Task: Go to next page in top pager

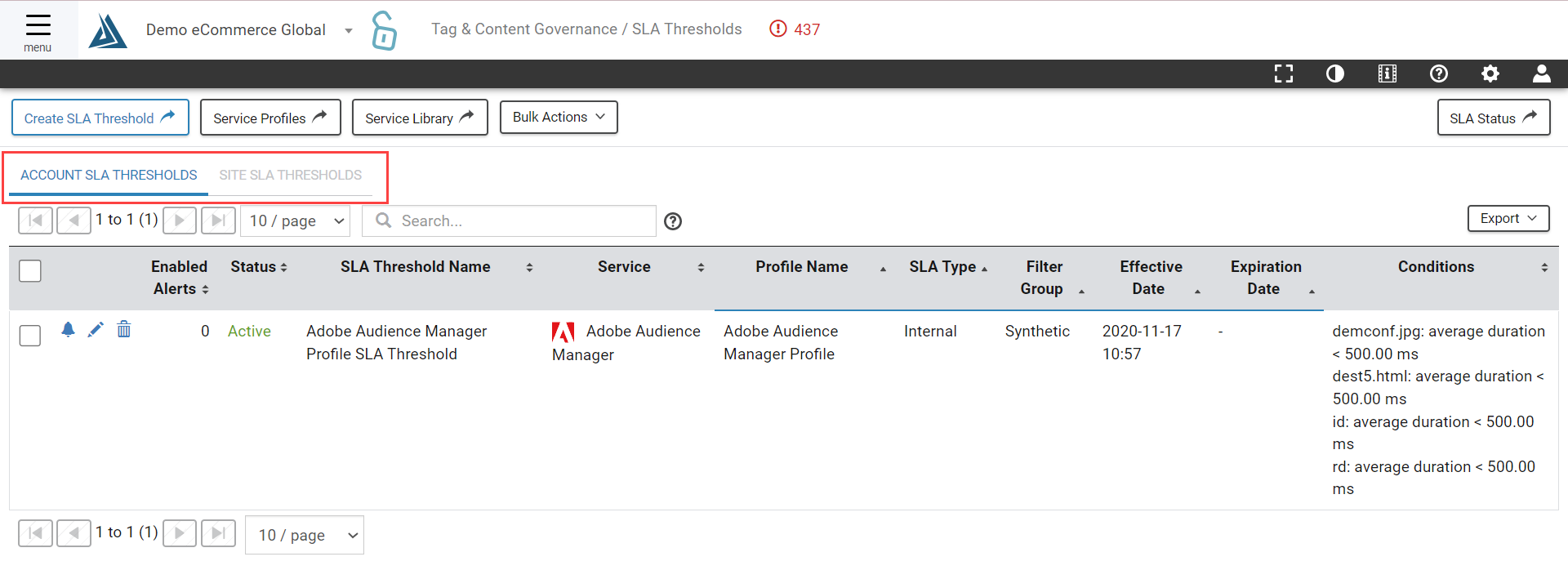Action: pos(180,220)
